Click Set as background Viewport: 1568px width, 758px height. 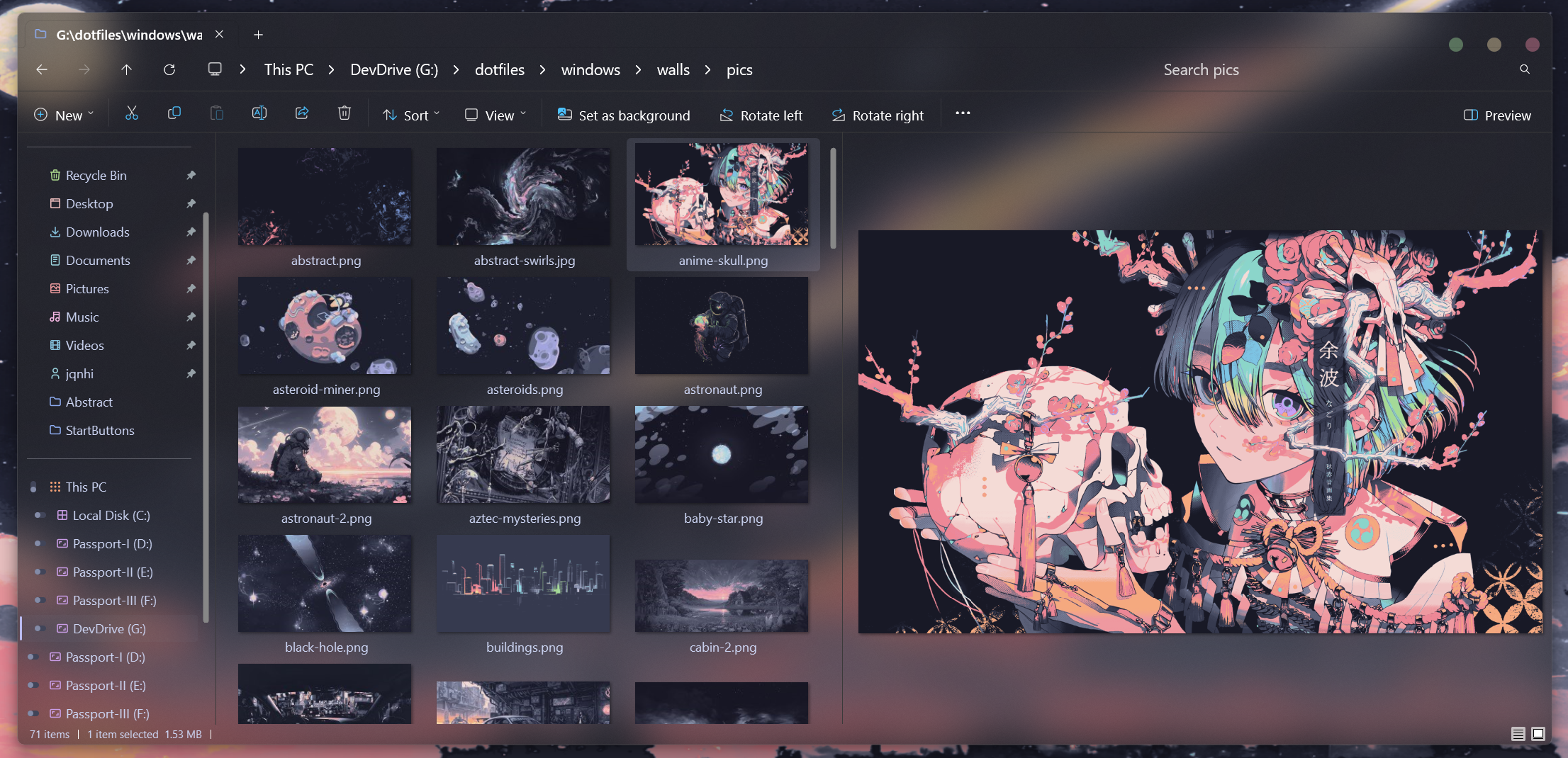point(623,115)
